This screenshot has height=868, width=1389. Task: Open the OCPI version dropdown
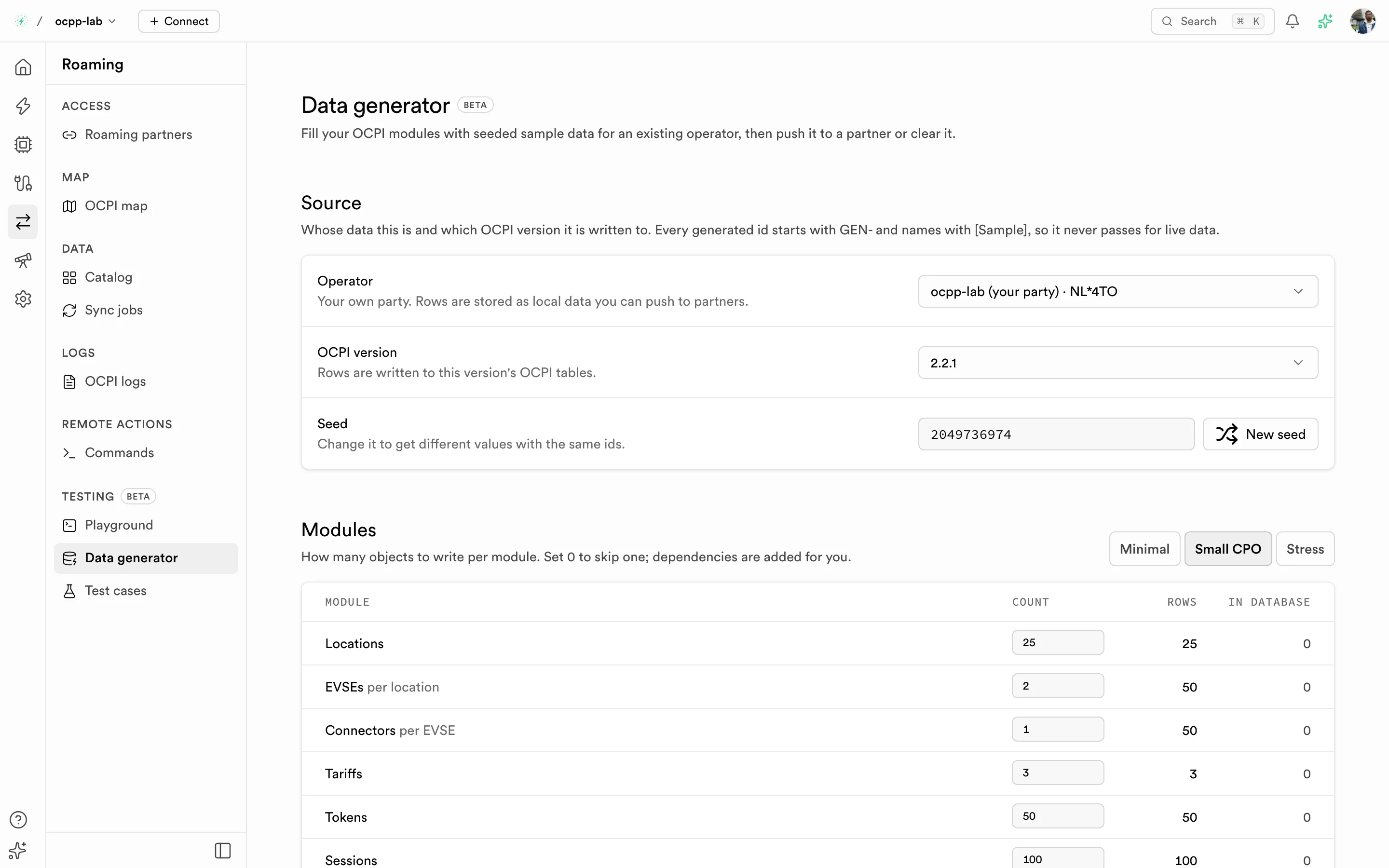[x=1117, y=362]
